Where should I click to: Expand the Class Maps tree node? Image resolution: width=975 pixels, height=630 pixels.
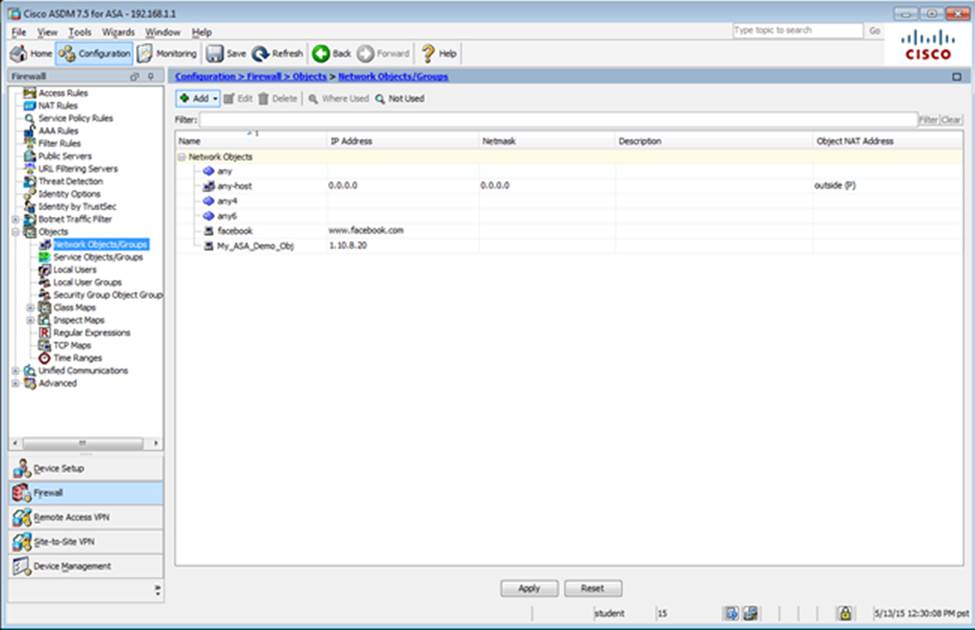coord(31,308)
